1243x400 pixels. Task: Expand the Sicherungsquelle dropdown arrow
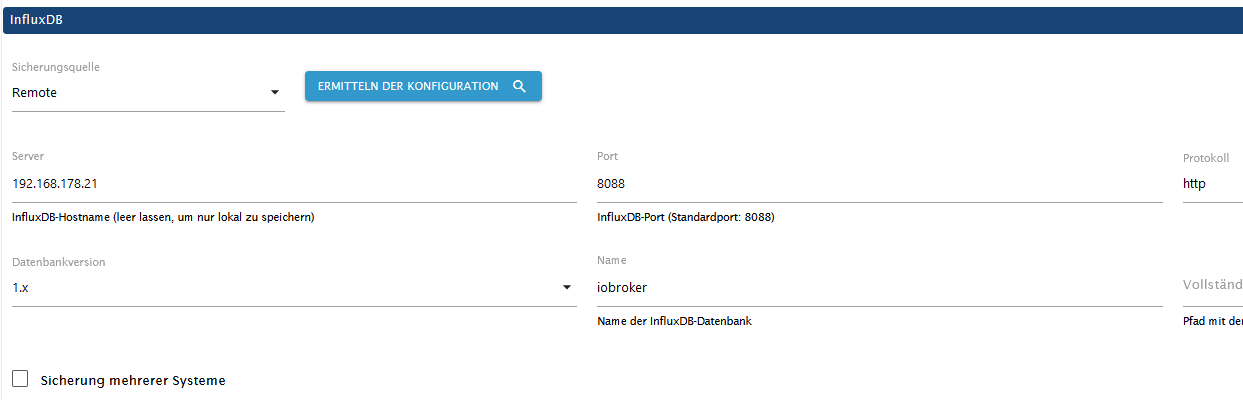point(275,93)
